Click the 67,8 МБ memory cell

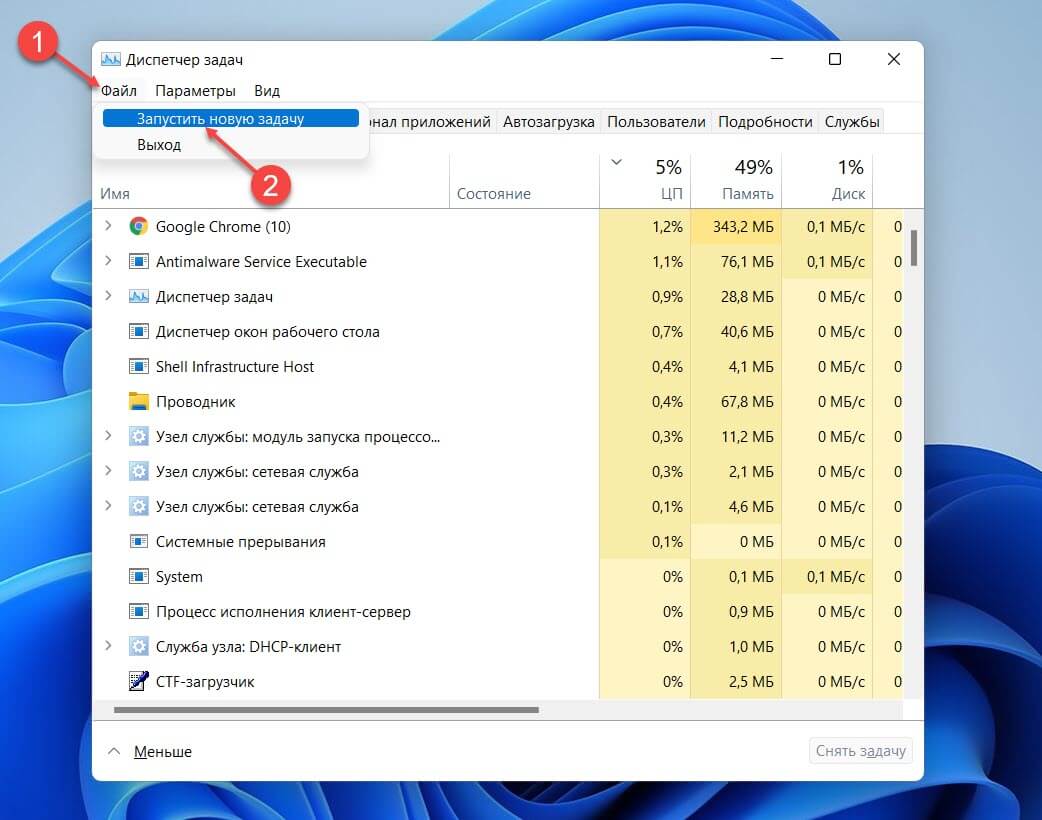point(736,401)
